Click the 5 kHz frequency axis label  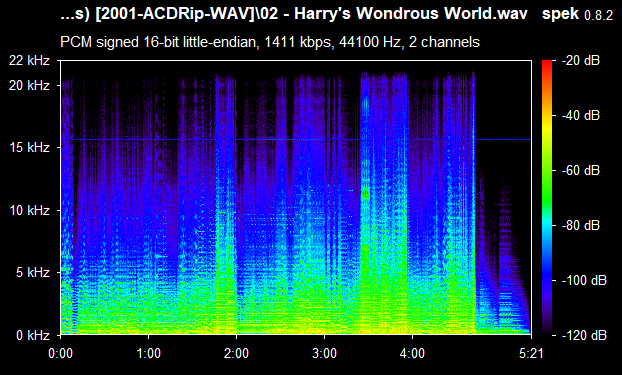pyautogui.click(x=33, y=273)
